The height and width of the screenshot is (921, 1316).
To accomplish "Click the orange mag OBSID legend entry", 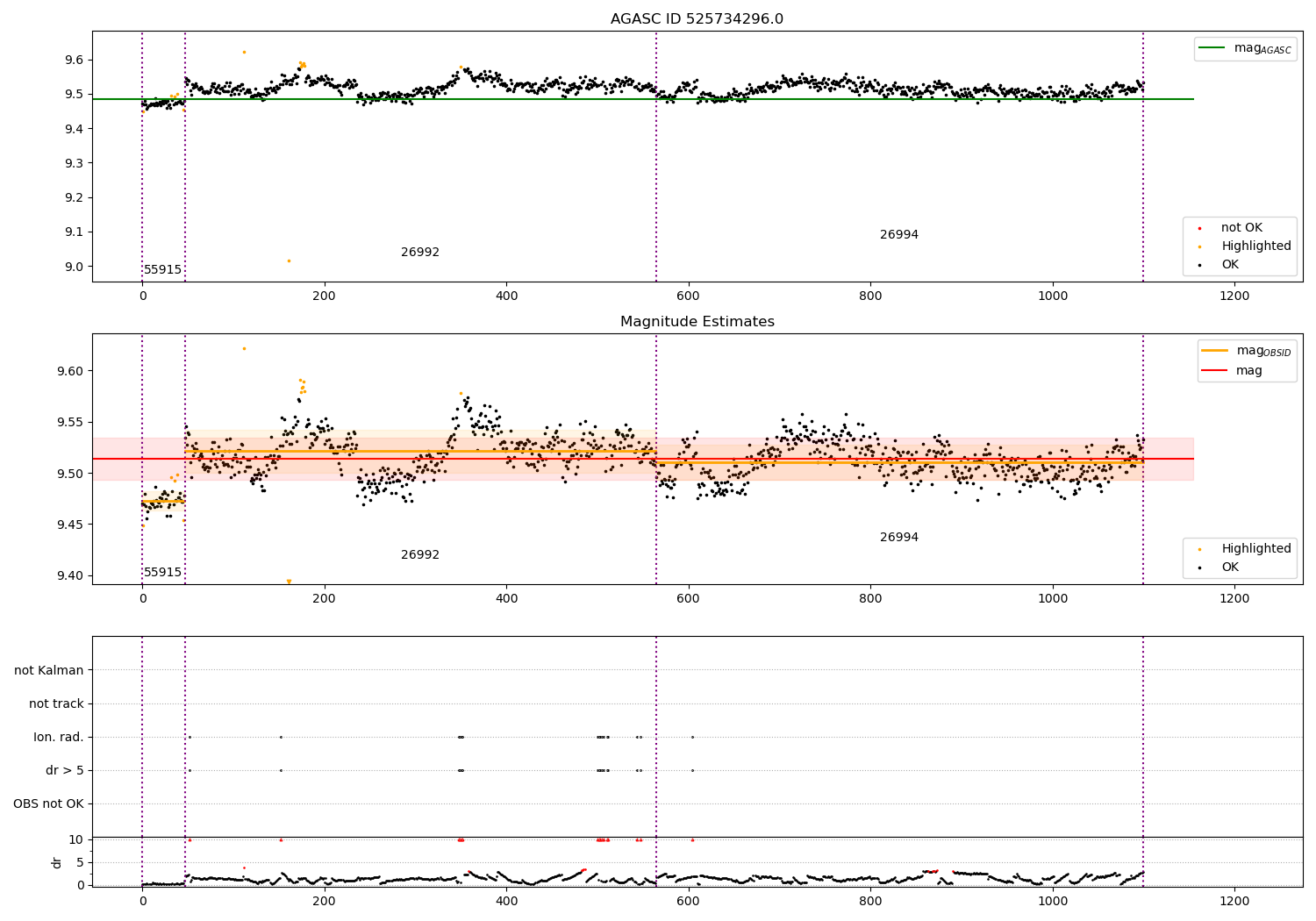I will click(x=1247, y=351).
